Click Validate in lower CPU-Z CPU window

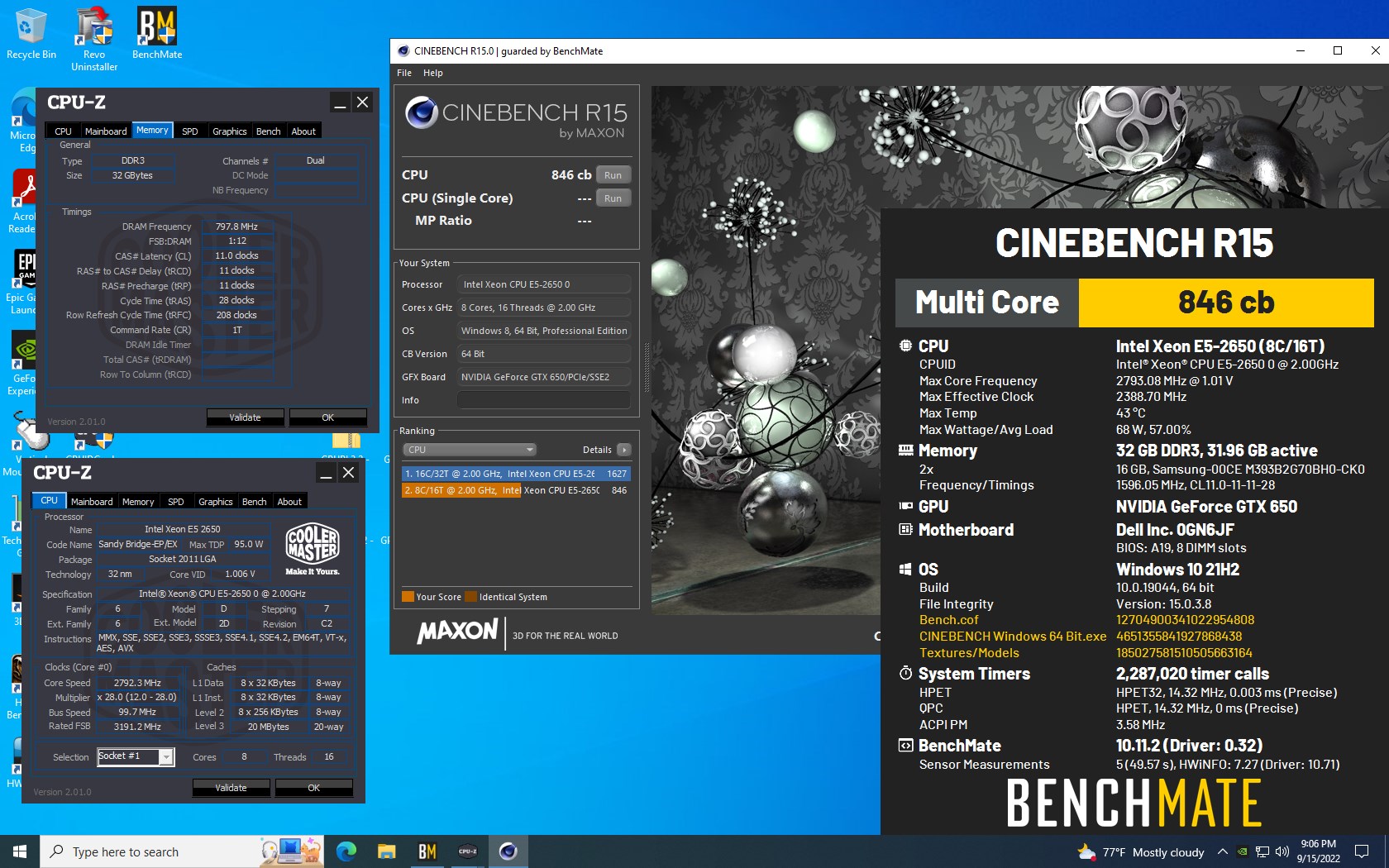[x=231, y=788]
